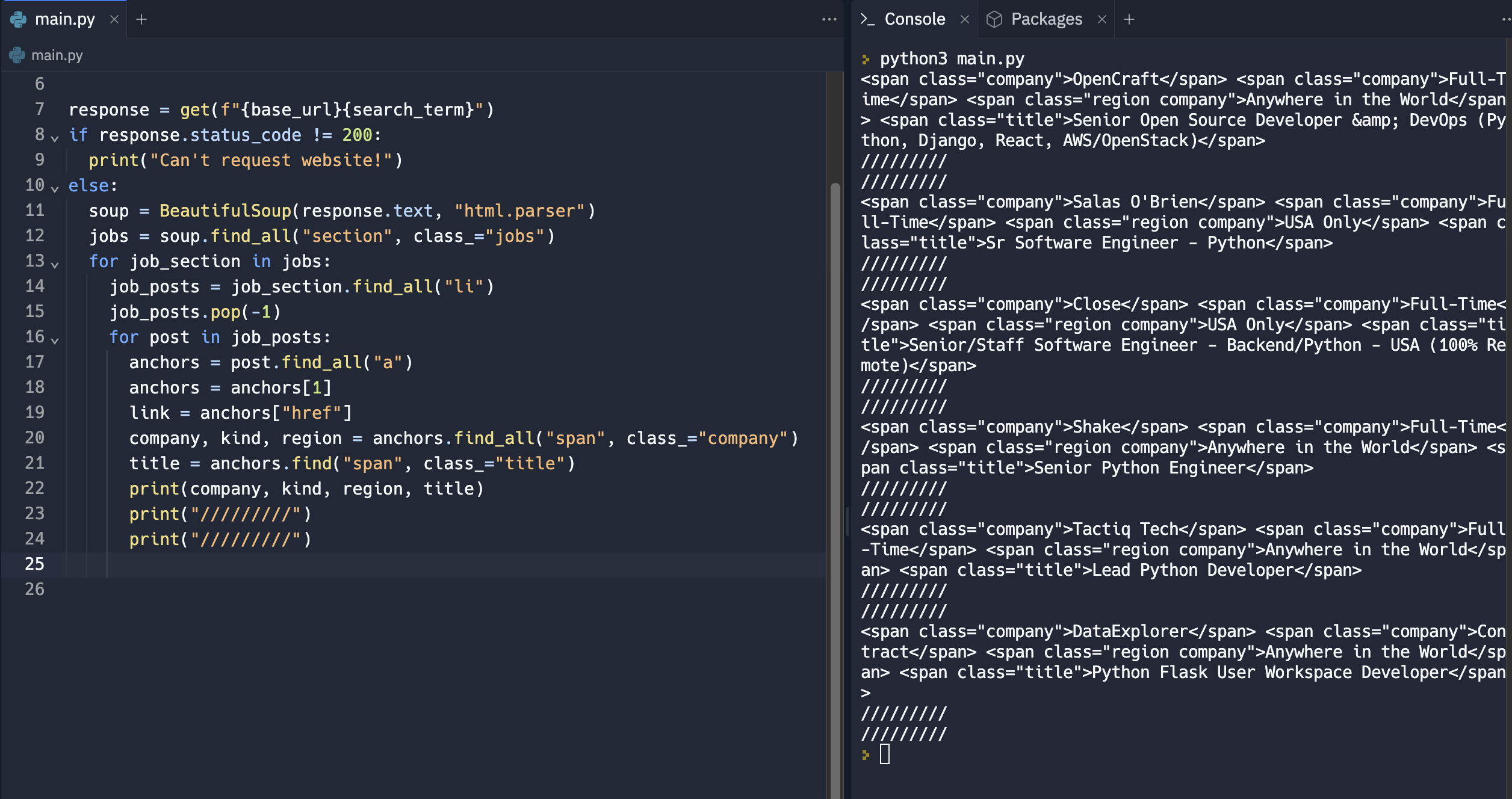Image resolution: width=1512 pixels, height=799 pixels.
Task: Click the Packages cube icon
Action: (994, 19)
